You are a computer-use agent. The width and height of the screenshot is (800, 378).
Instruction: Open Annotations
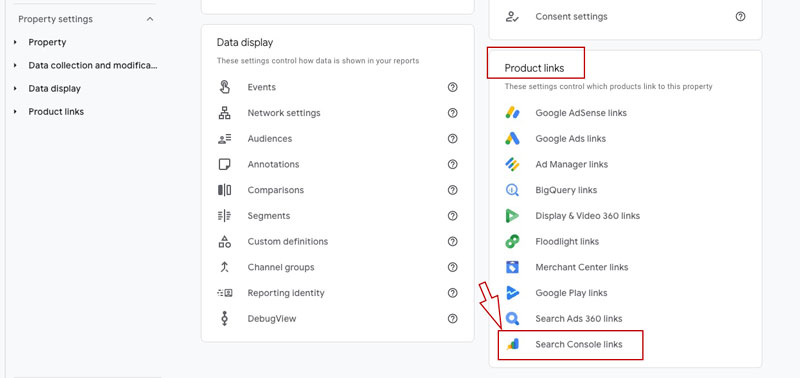point(273,164)
